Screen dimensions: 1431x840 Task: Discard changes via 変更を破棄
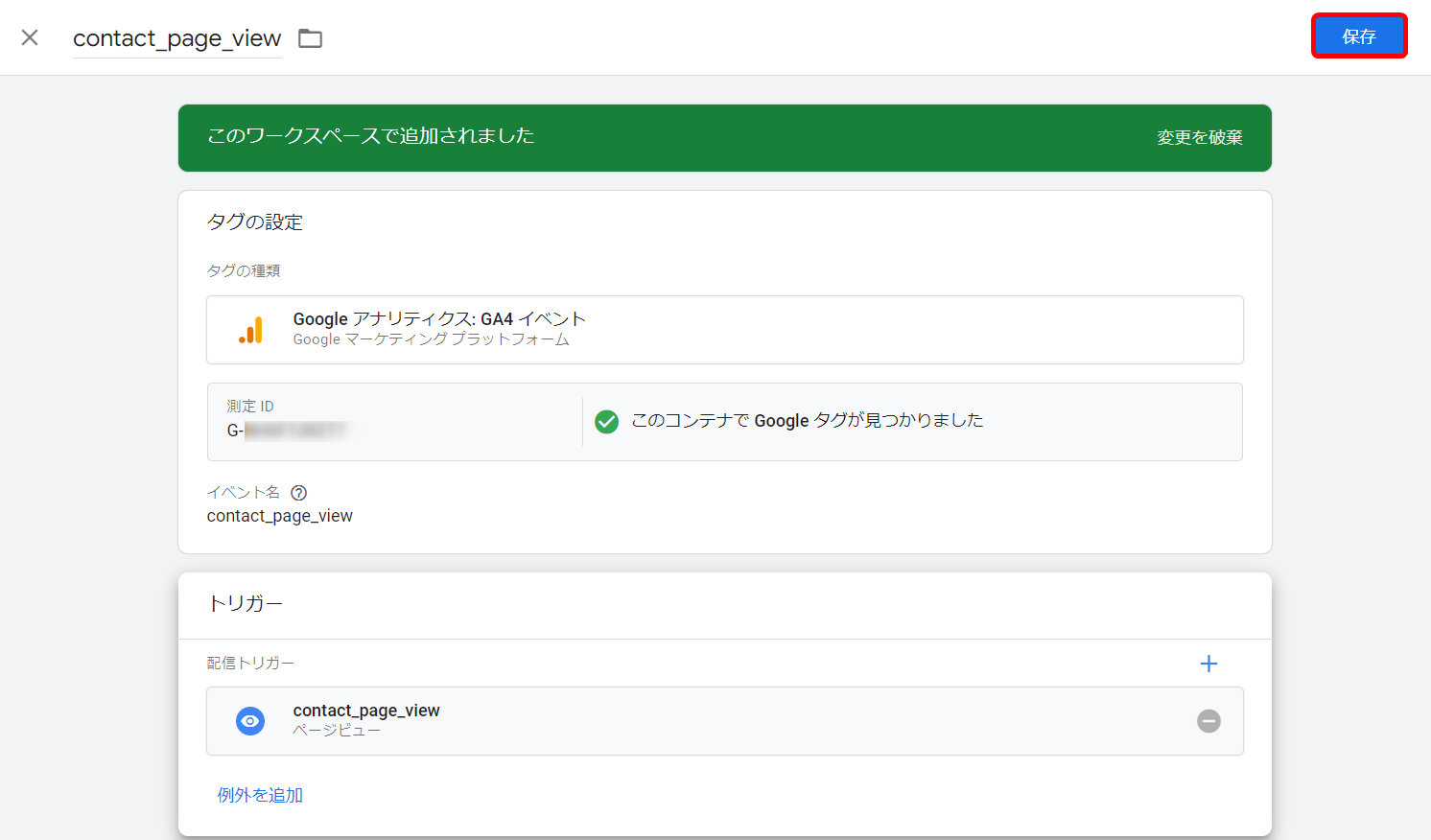point(1198,137)
